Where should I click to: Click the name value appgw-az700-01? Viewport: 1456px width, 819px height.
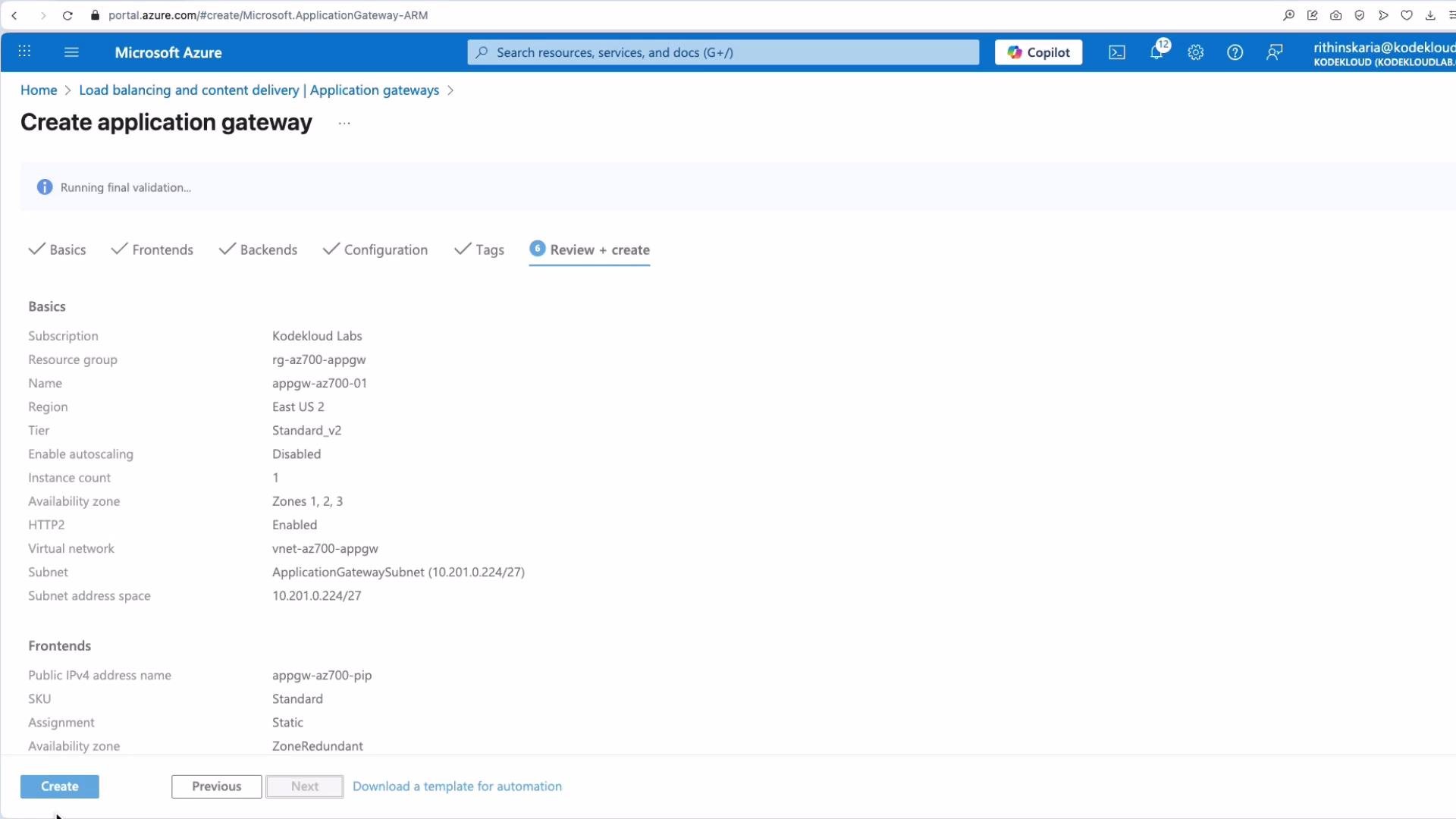click(319, 383)
